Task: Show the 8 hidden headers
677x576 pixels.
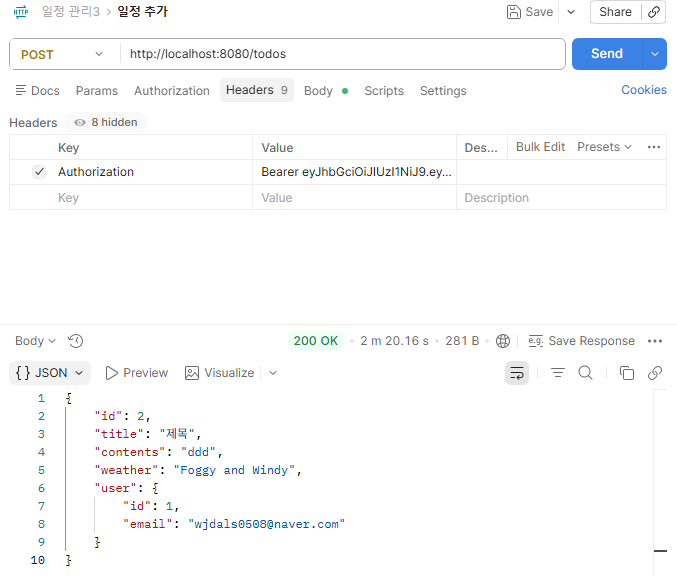Action: [105, 122]
